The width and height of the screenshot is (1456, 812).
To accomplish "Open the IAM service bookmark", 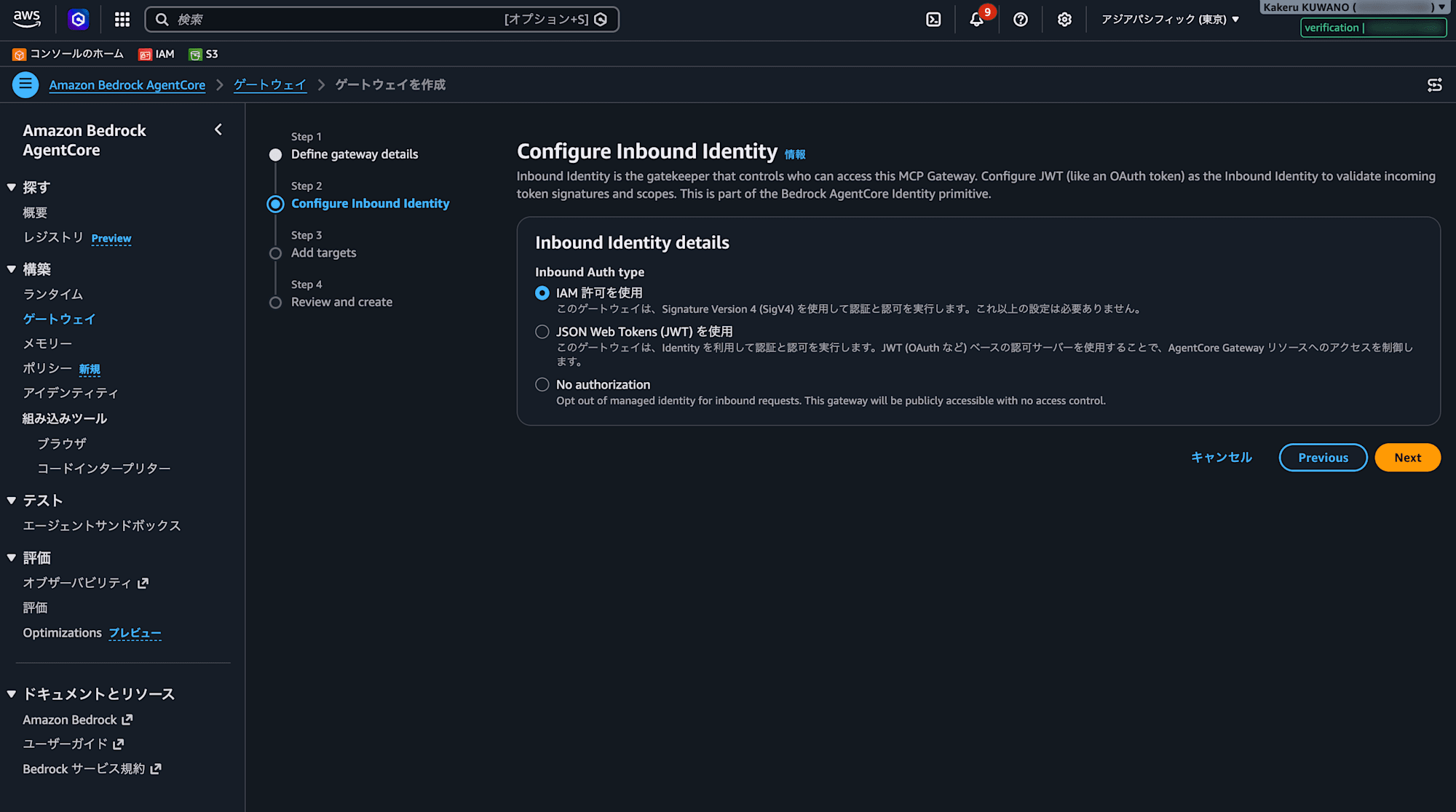I will pos(157,54).
